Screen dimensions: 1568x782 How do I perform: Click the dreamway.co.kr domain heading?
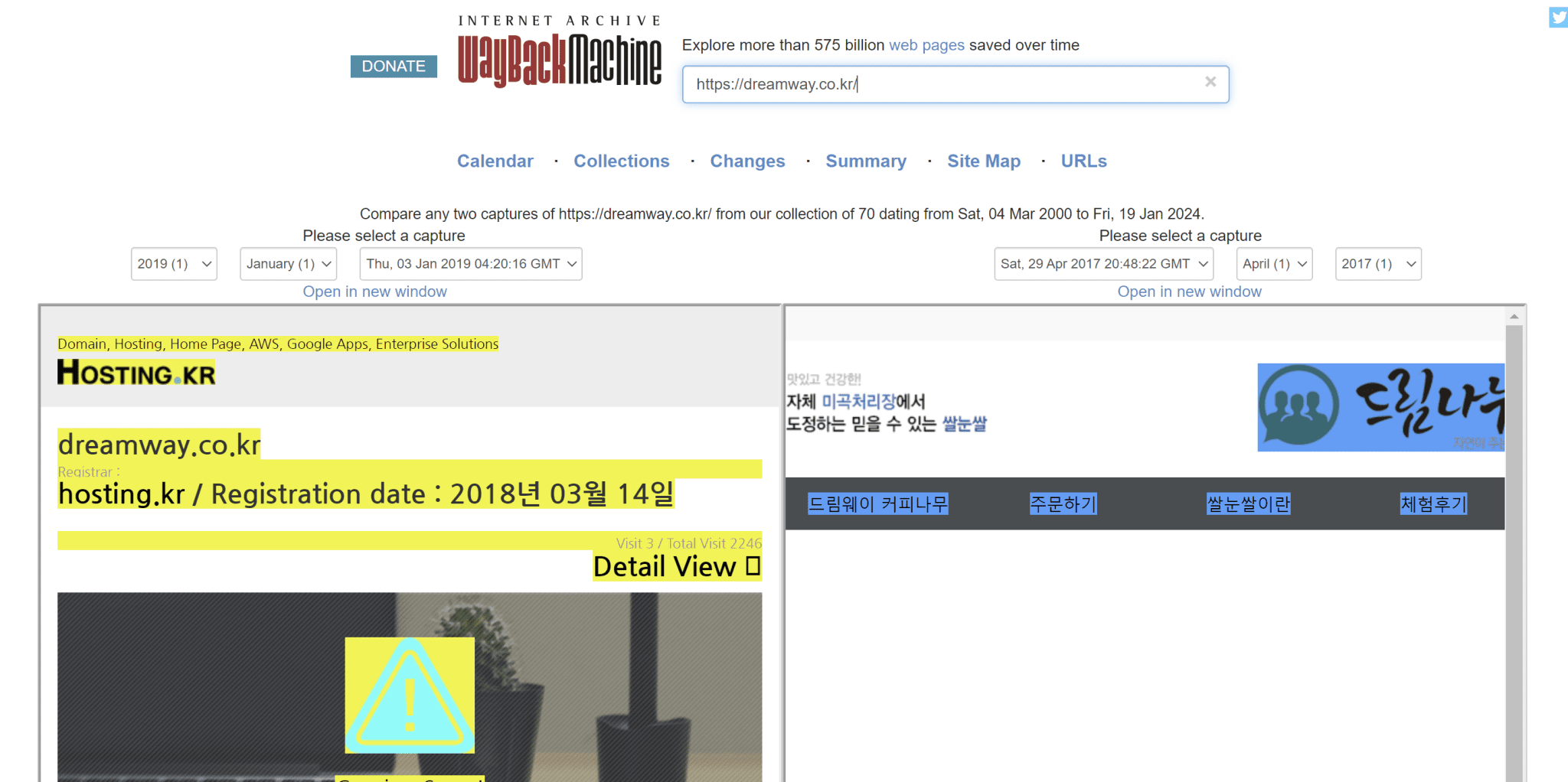click(159, 444)
